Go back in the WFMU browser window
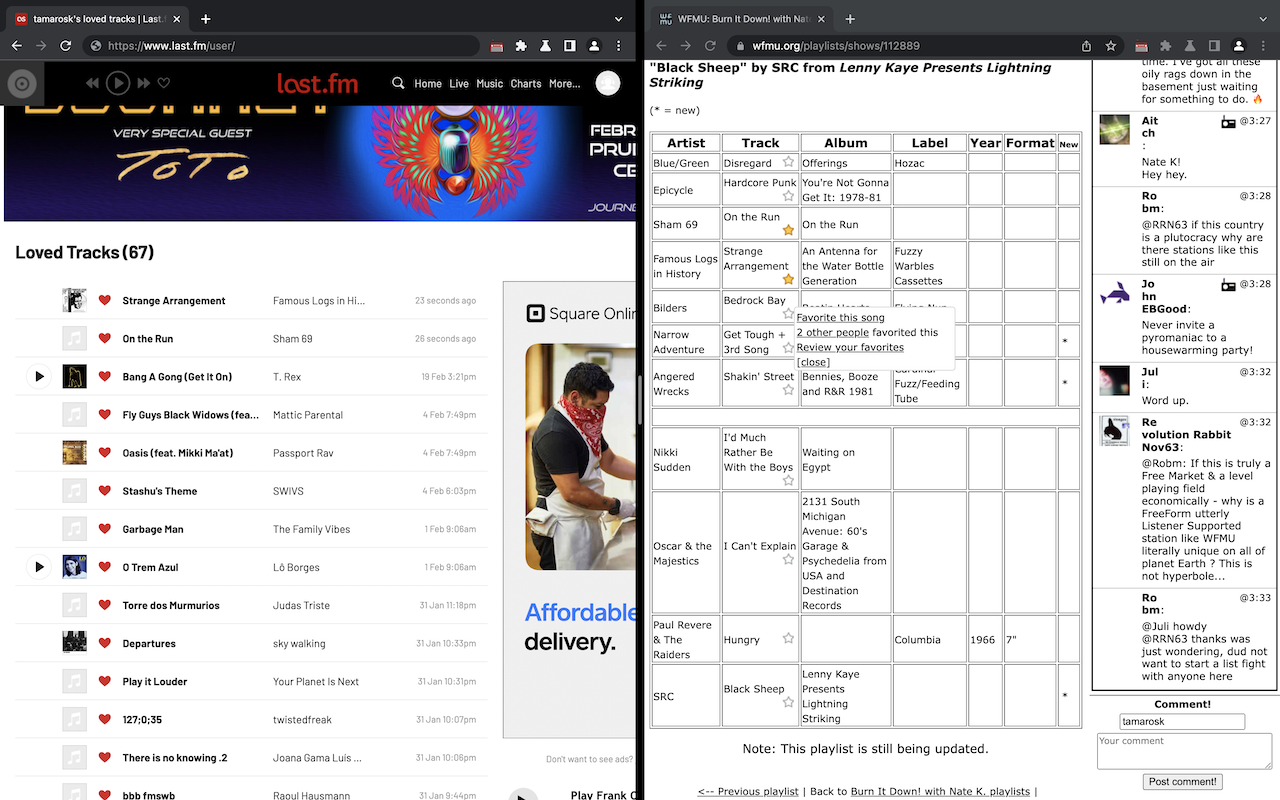Viewport: 1280px width, 800px height. pyautogui.click(x=661, y=45)
